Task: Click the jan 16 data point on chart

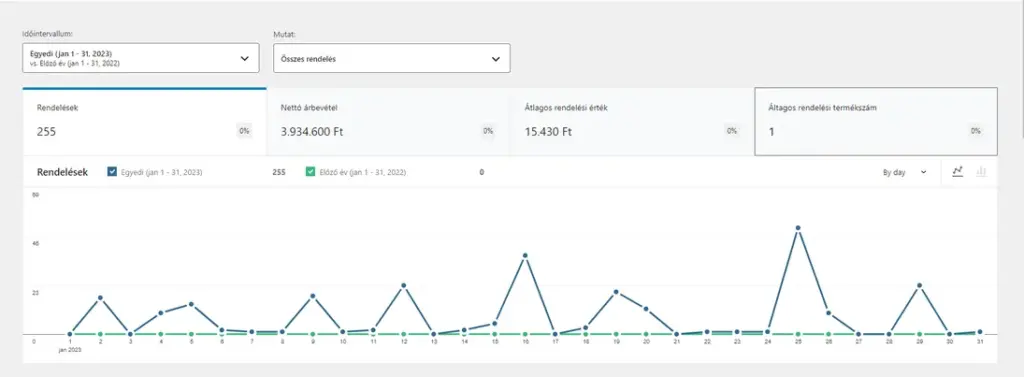Action: pyautogui.click(x=525, y=255)
